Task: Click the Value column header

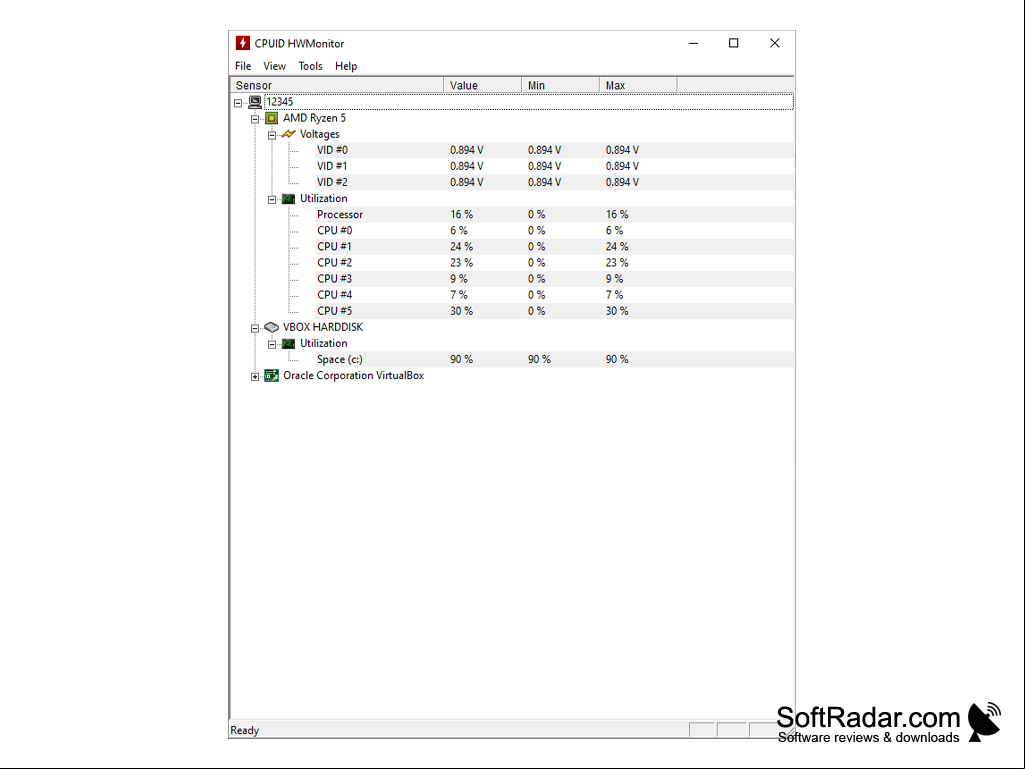Action: pyautogui.click(x=482, y=85)
